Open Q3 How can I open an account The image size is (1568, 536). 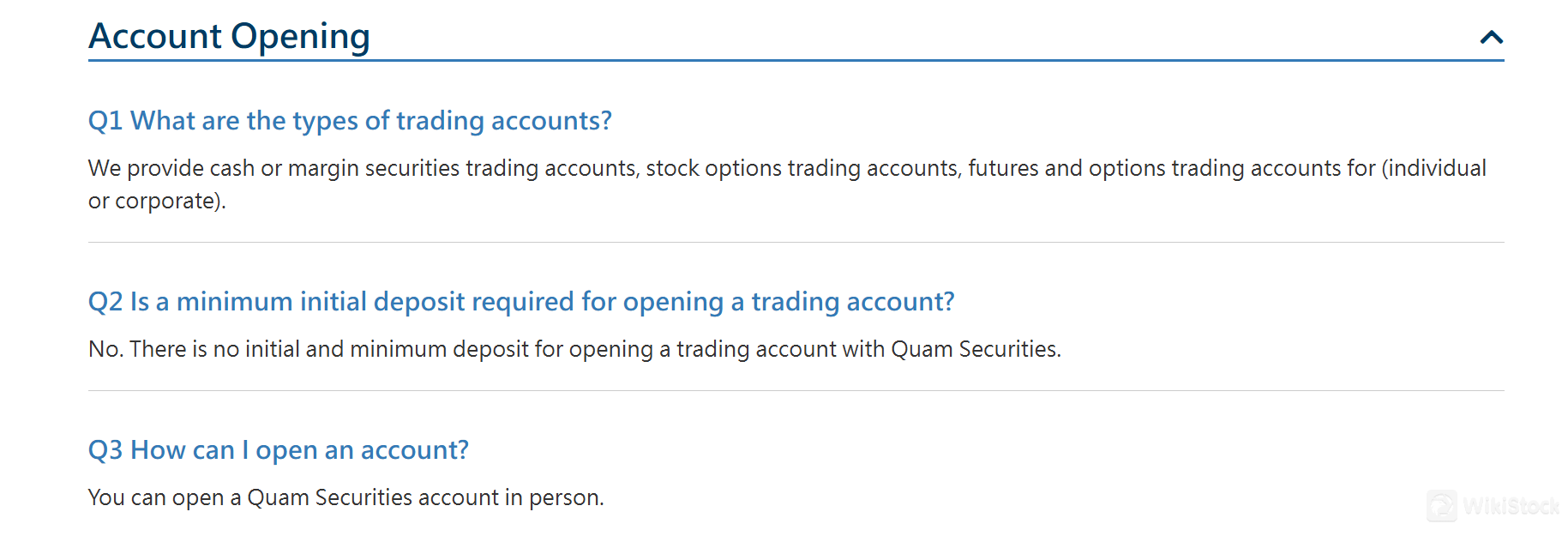click(x=279, y=450)
